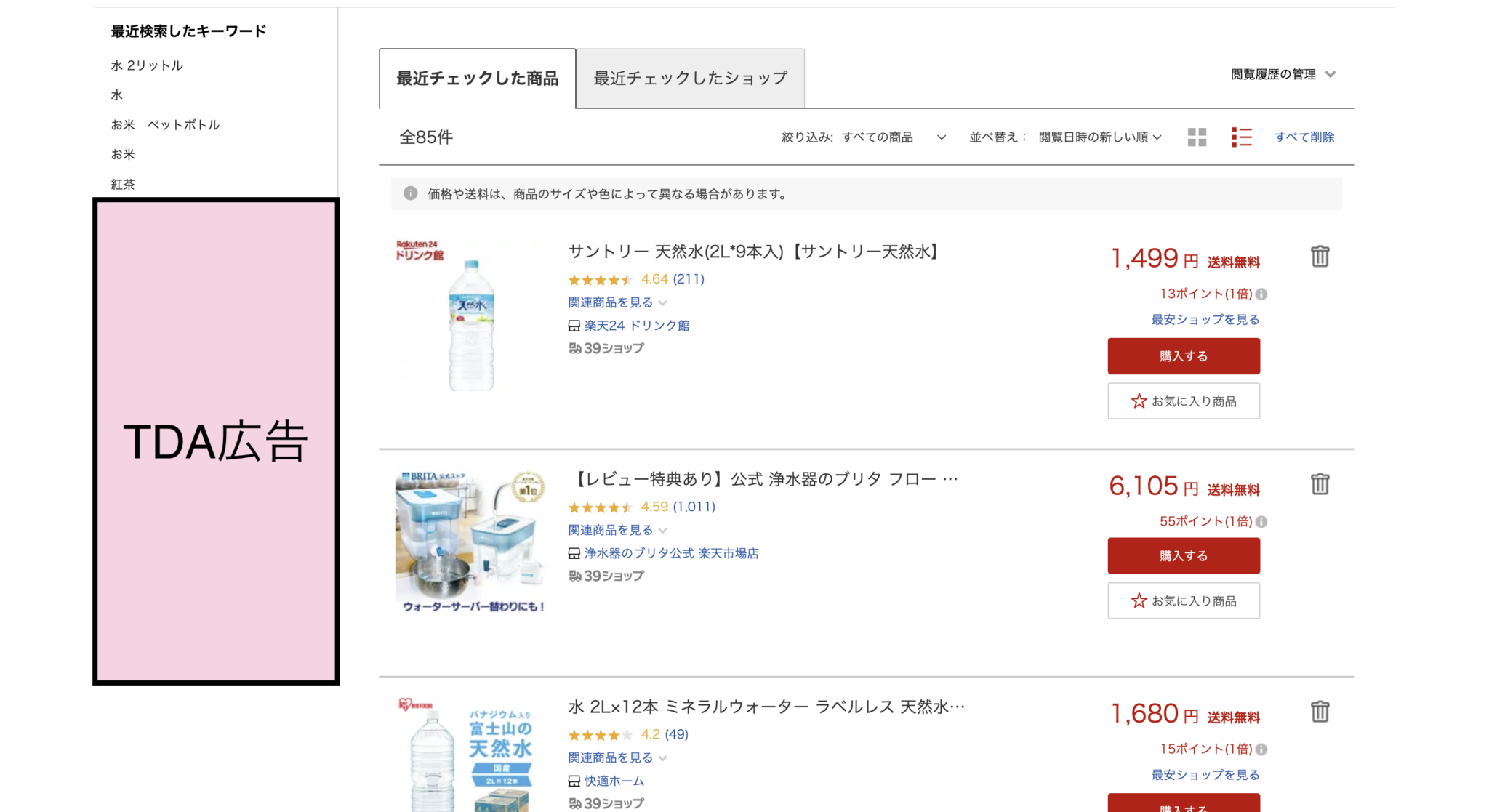Click the shop icon next to 楽天24 ドリンク館
Screen dimensions: 1489x812
[574, 326]
